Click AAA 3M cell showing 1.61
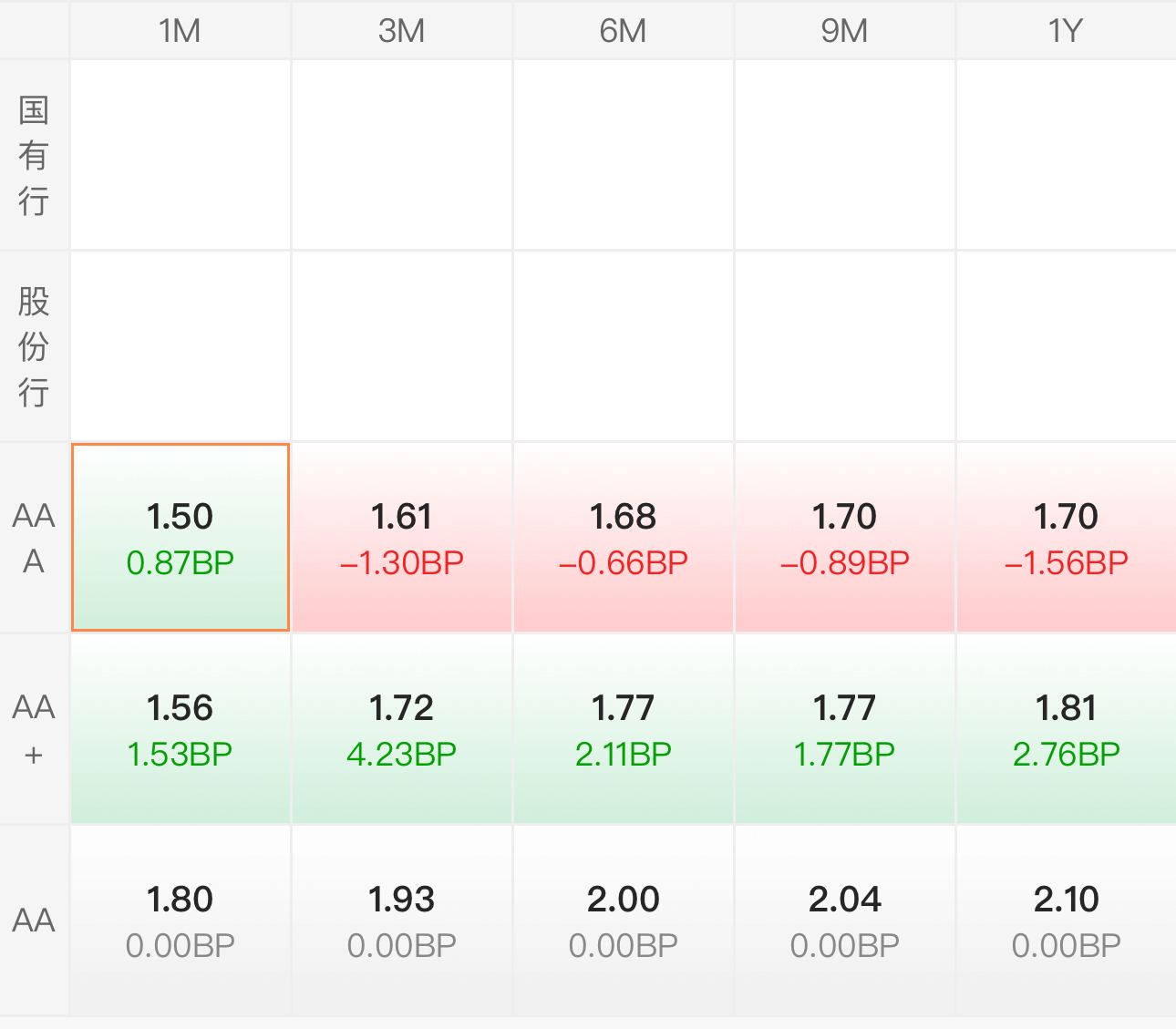 401,538
